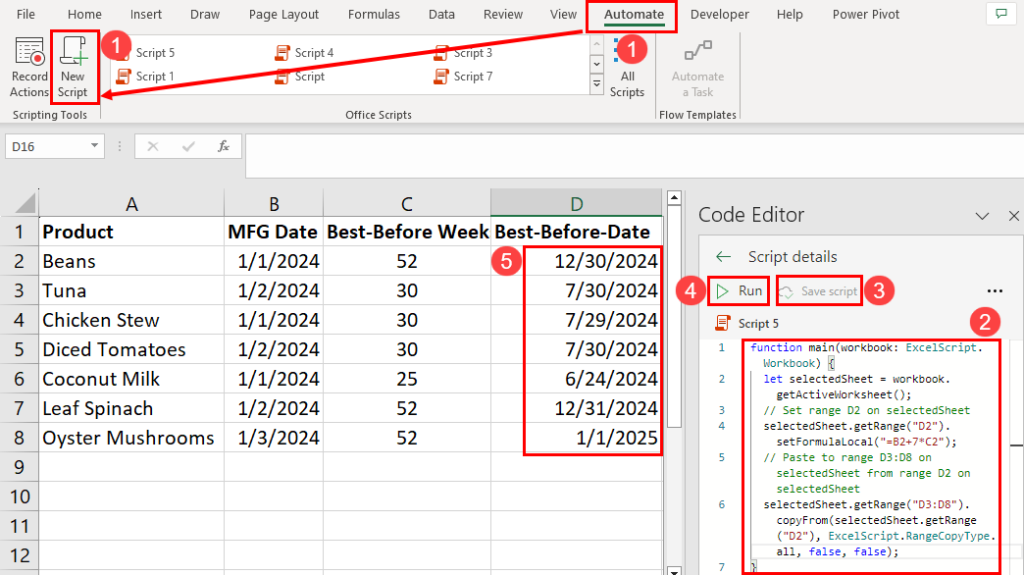Click the vertical scrollbar thumb of the sheet
Viewport: 1024px width, 575px height.
[674, 317]
